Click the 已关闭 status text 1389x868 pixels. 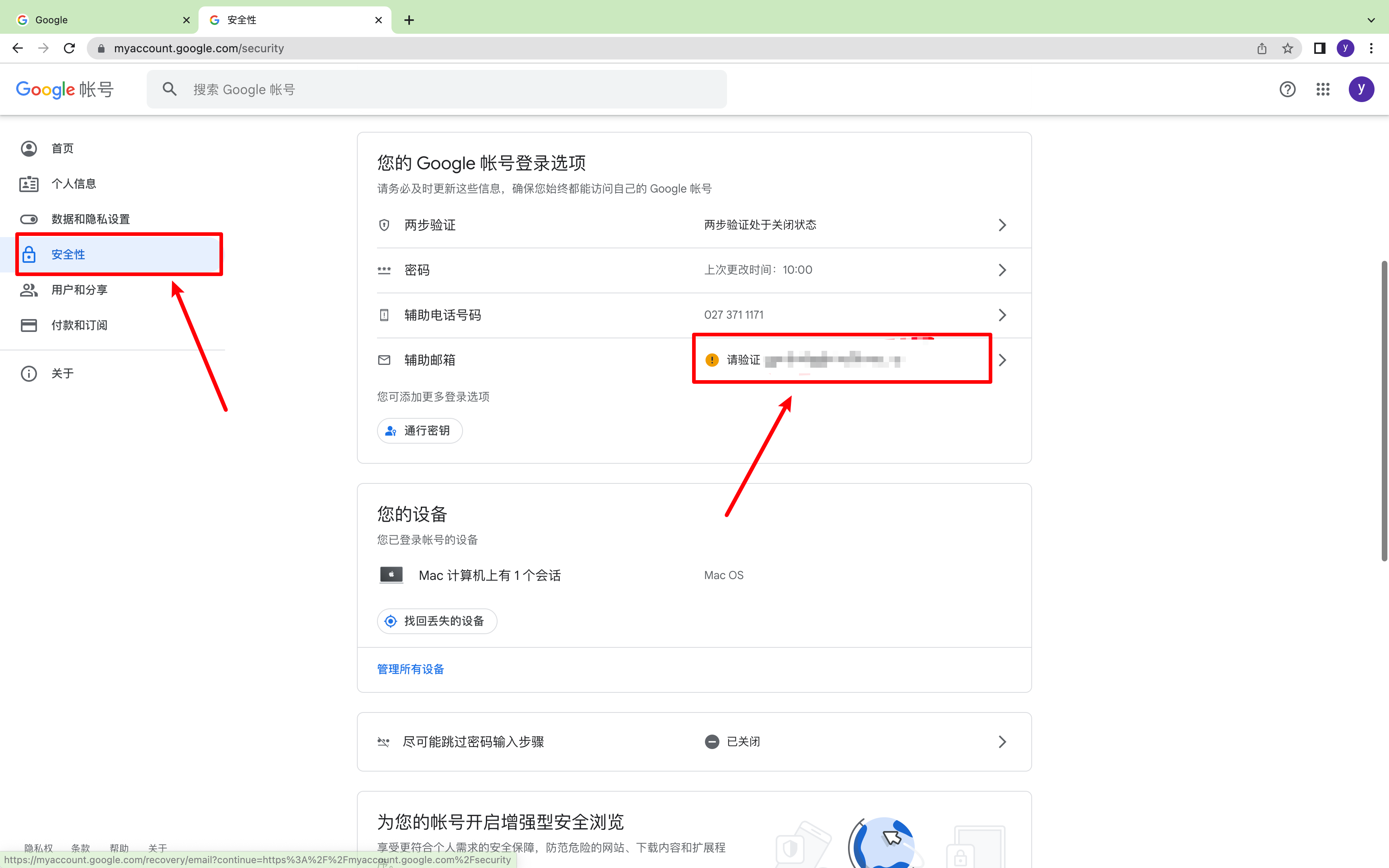[743, 742]
